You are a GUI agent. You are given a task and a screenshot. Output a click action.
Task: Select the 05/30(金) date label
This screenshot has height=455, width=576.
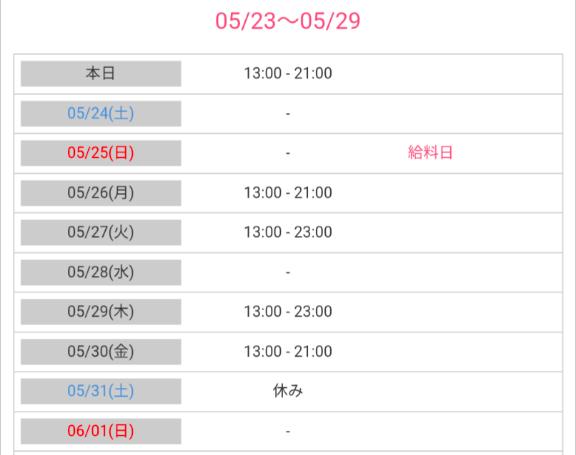click(101, 351)
